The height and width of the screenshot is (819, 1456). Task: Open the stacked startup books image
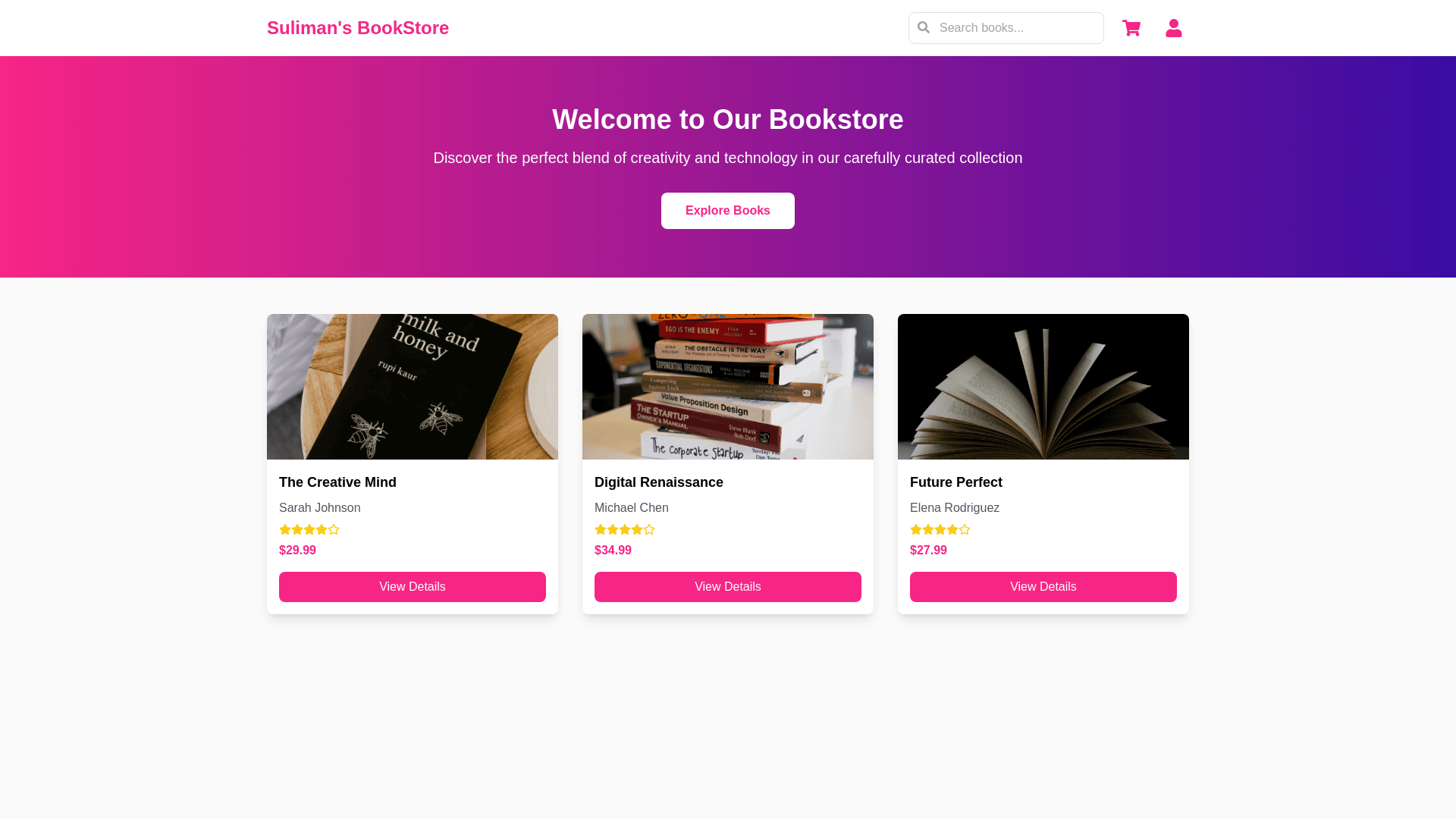(x=728, y=387)
